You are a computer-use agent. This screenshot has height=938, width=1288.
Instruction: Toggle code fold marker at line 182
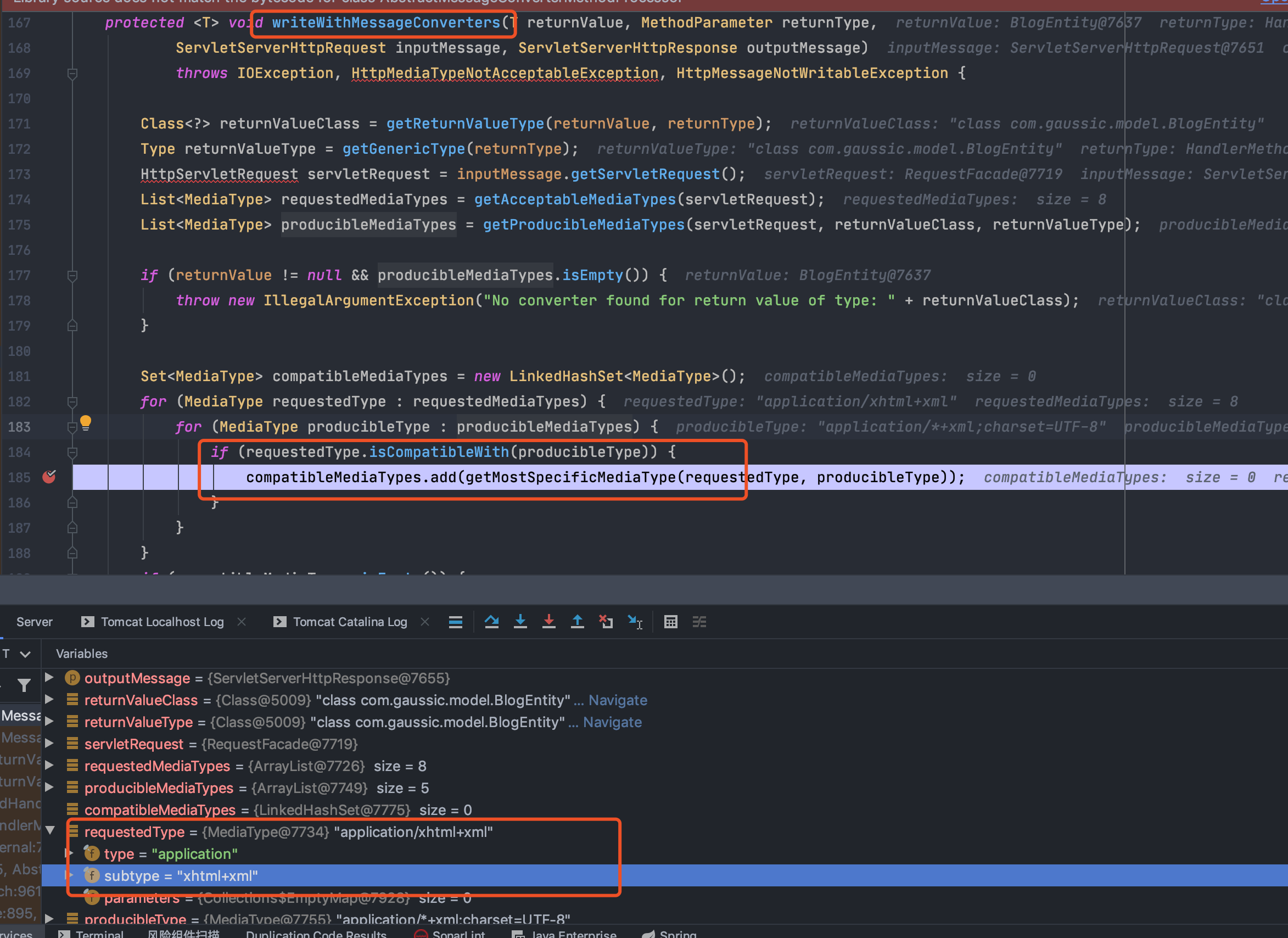click(x=72, y=402)
